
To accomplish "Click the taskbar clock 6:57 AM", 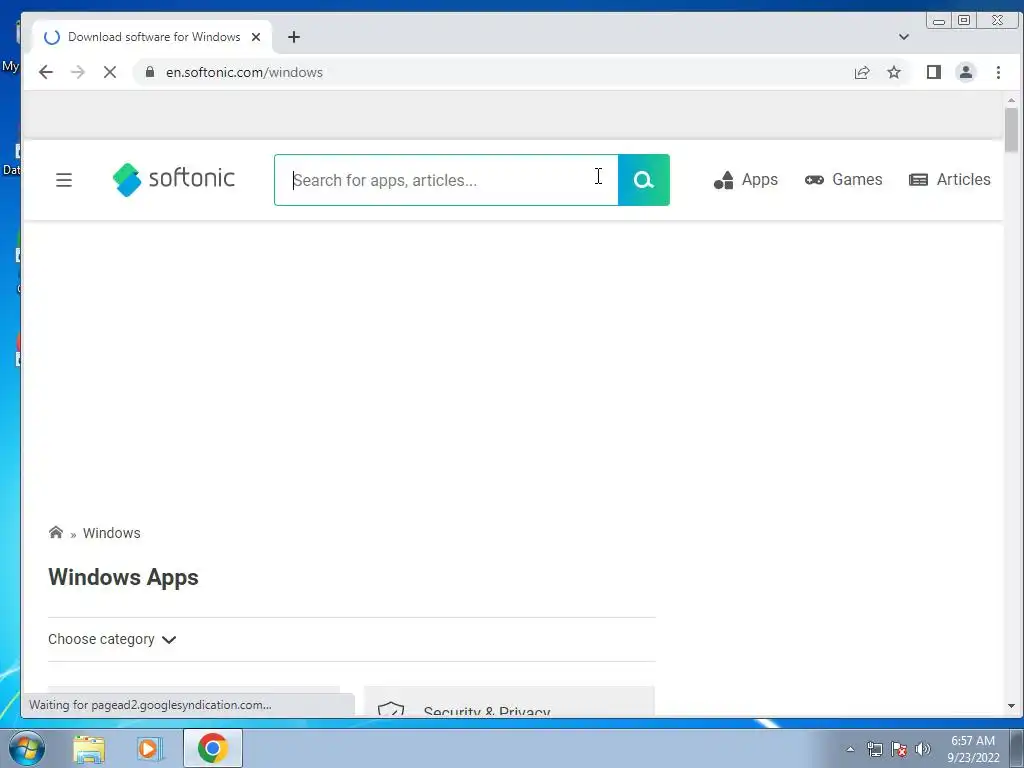I will tap(972, 741).
